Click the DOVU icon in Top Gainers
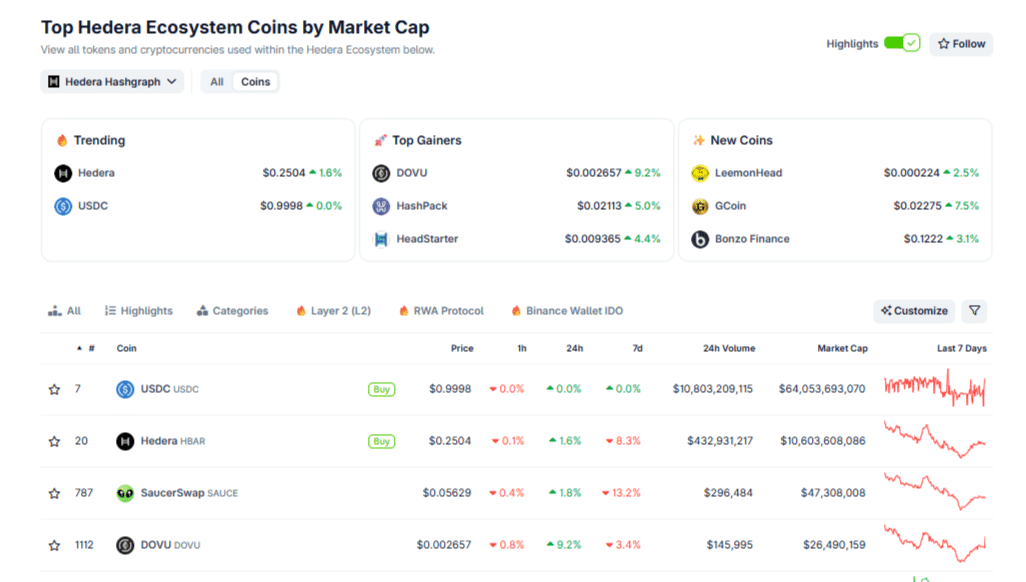Screen dimensions: 1026x582 [381, 173]
